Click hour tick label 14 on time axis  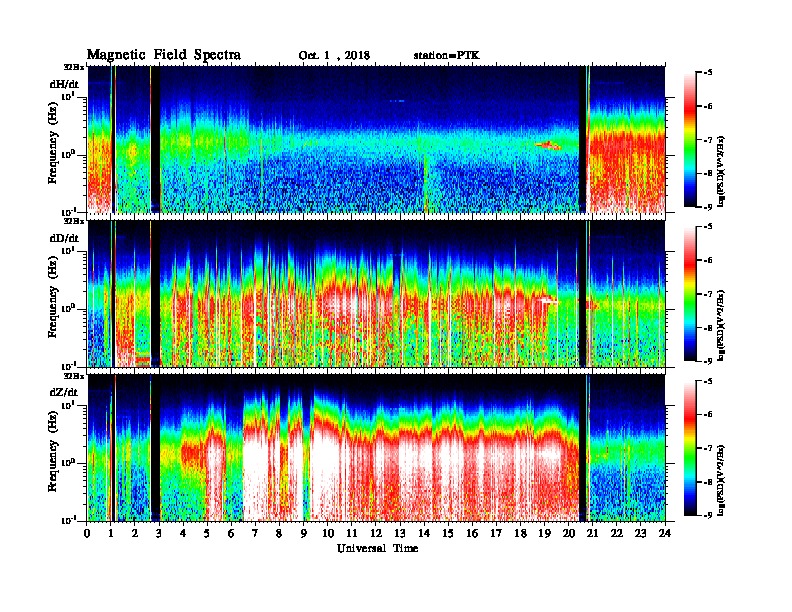tap(424, 534)
